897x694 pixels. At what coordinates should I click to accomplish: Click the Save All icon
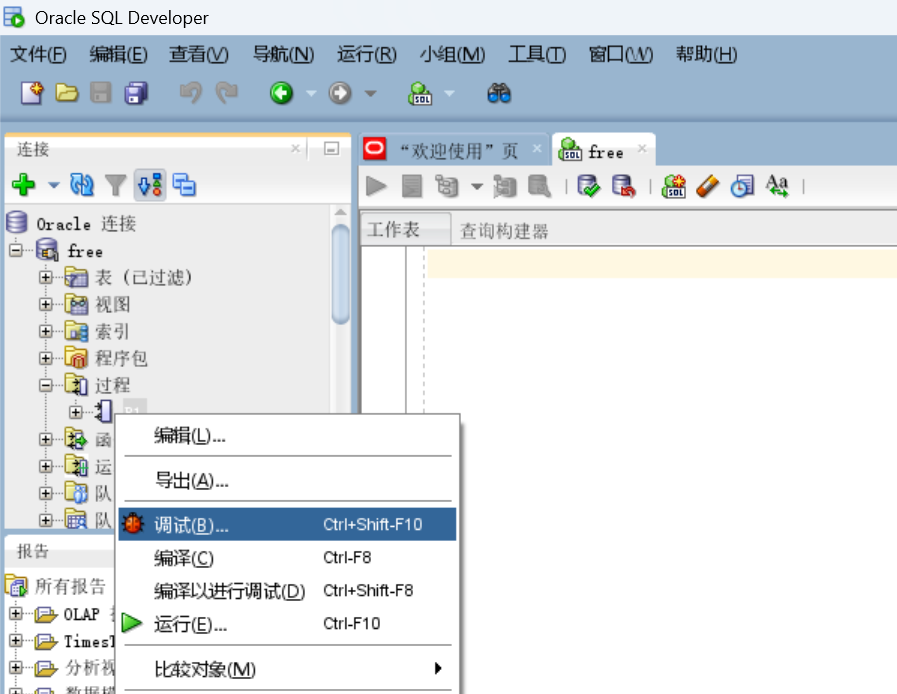136,93
